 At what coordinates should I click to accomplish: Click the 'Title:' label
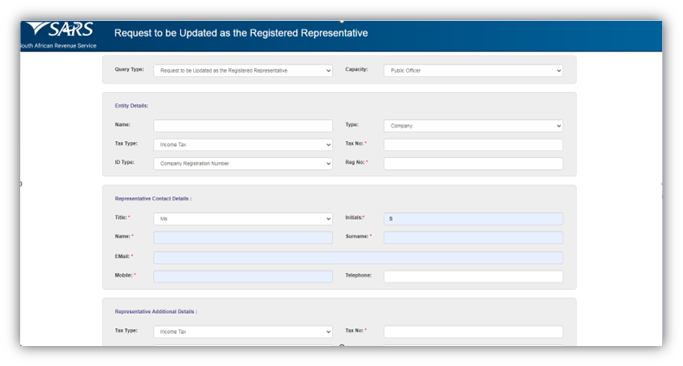point(122,217)
